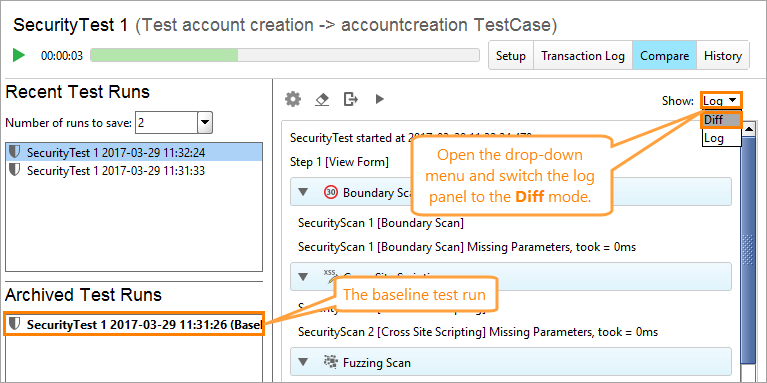Click shield icon of the baseline run
767x383 pixels.
tap(15, 324)
